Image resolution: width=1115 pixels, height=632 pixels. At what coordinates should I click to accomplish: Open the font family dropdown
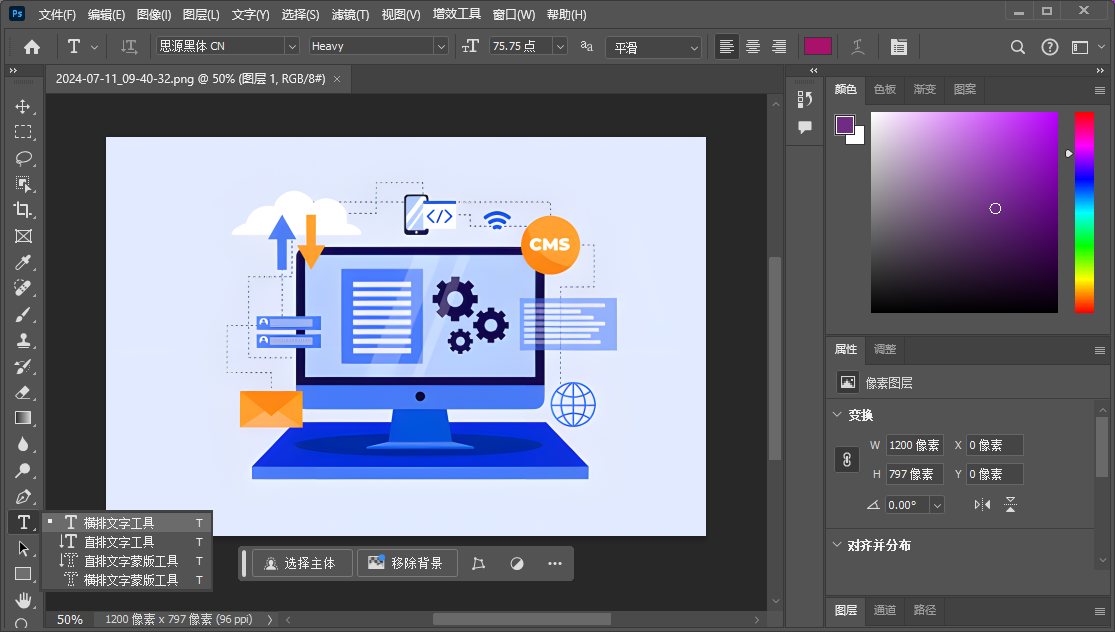click(292, 46)
